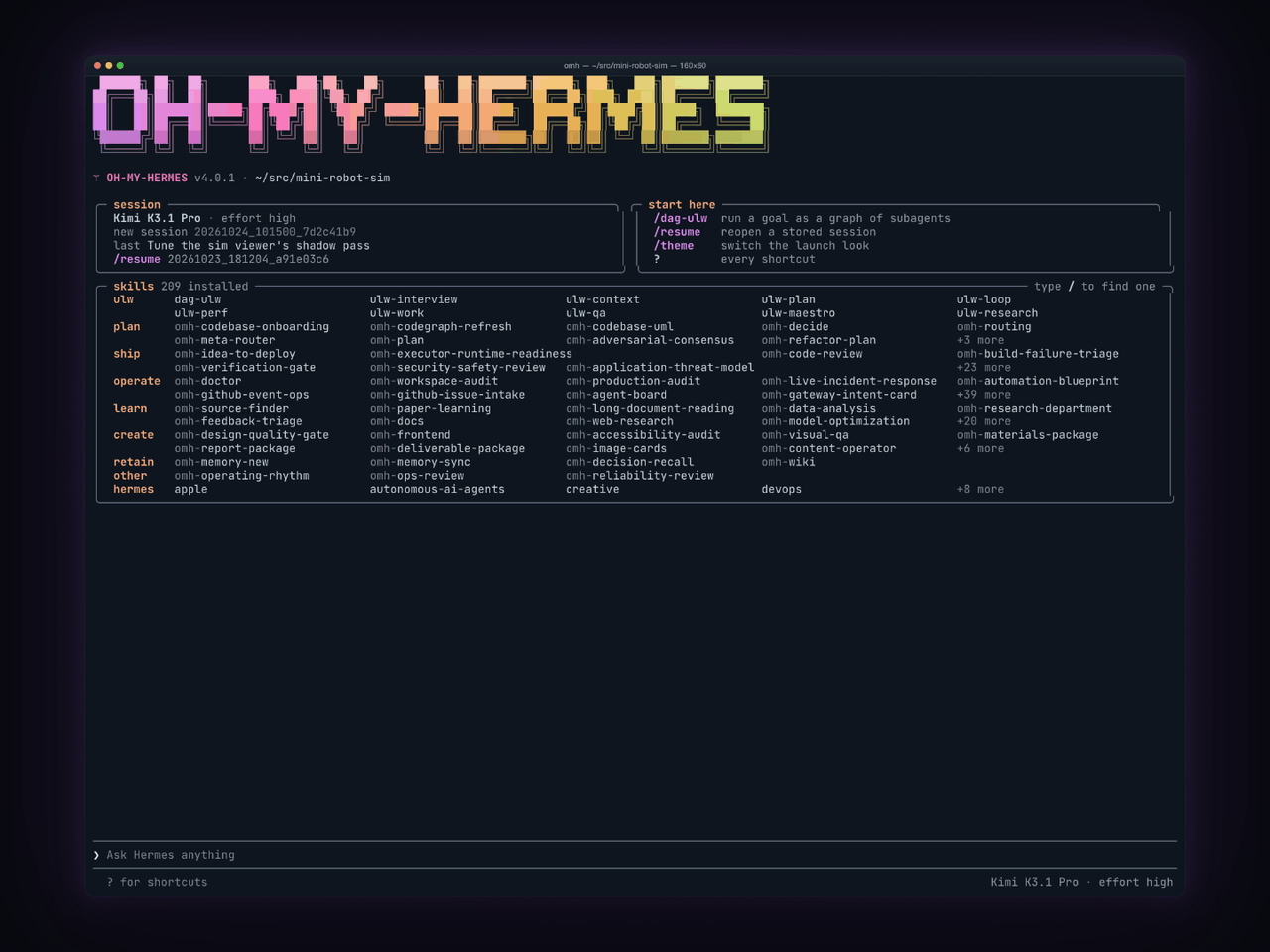Viewport: 1270px width, 952px height.
Task: Click the omh-frontend skill
Action: (410, 435)
